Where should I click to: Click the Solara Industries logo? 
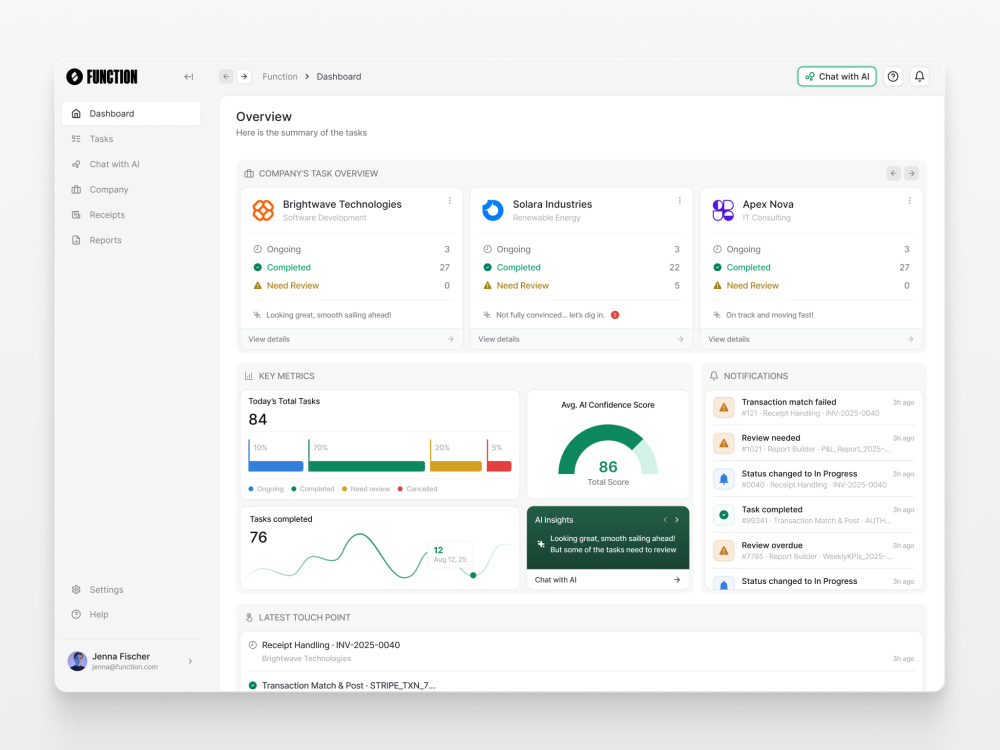pos(492,210)
